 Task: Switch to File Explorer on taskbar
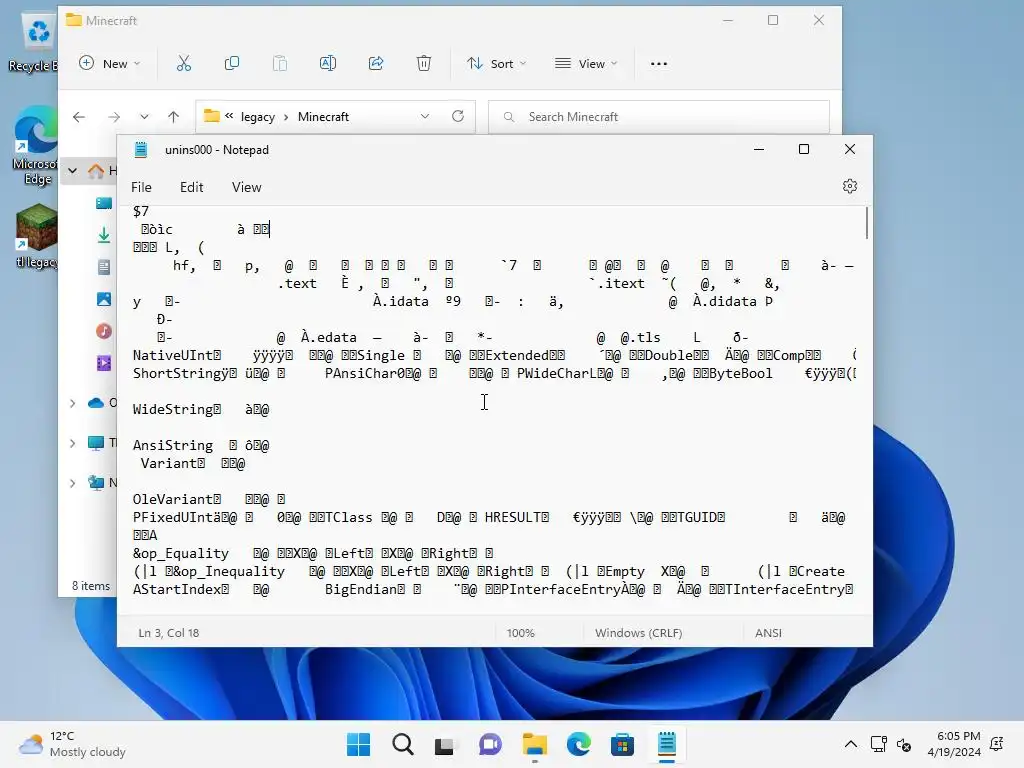point(534,744)
